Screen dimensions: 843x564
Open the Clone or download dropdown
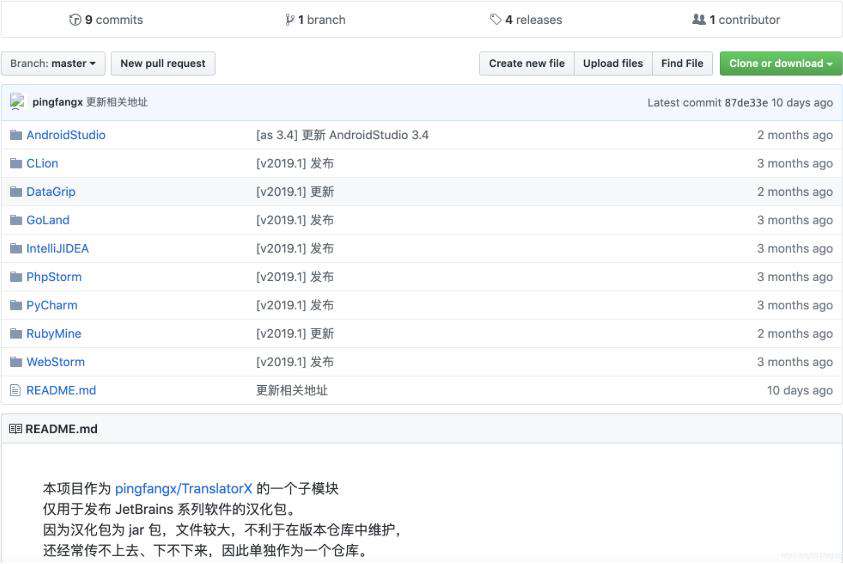click(x=781, y=63)
